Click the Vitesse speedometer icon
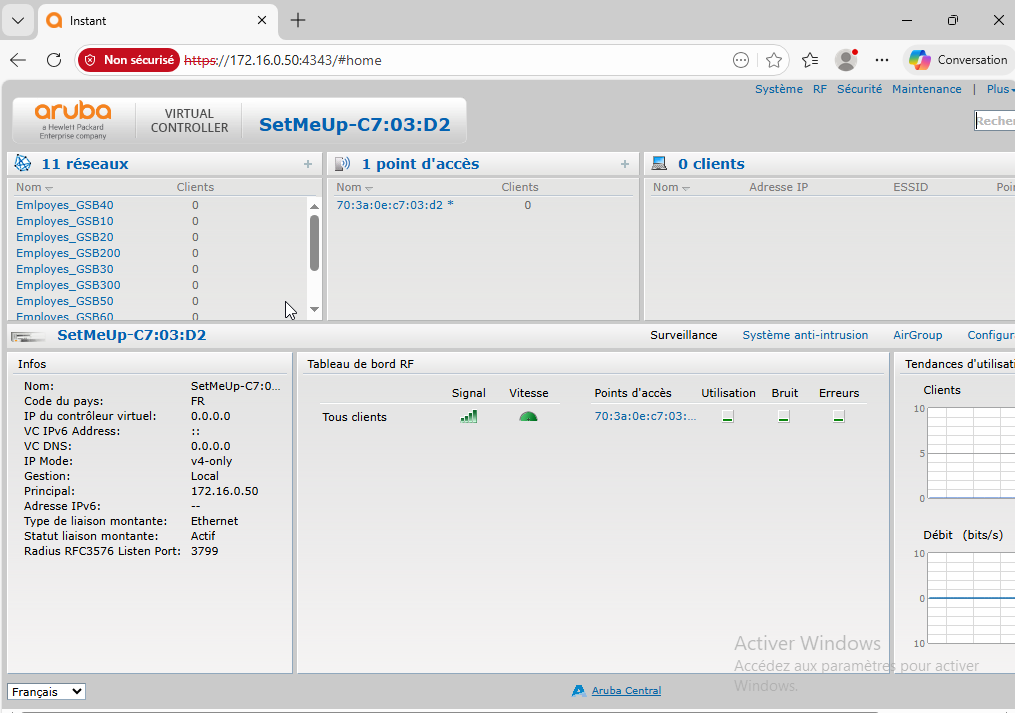Image resolution: width=1015 pixels, height=713 pixels. [528, 415]
